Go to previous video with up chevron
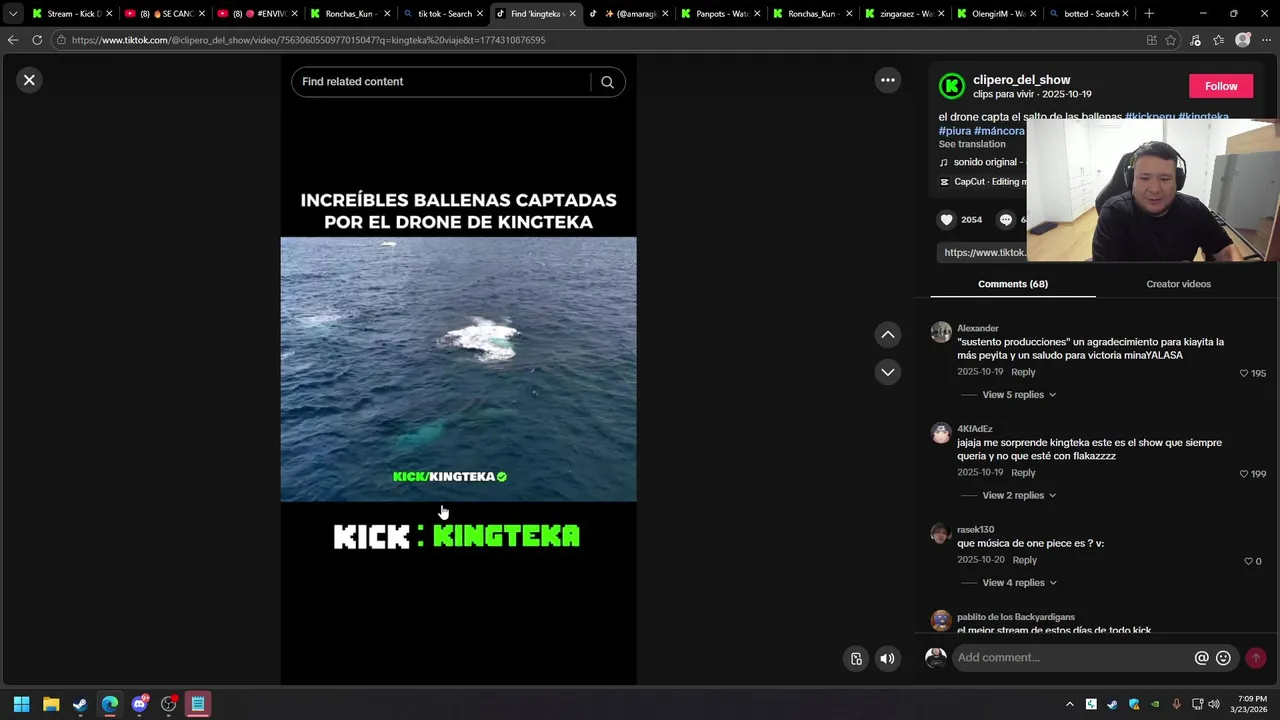This screenshot has height=720, width=1280. (888, 335)
